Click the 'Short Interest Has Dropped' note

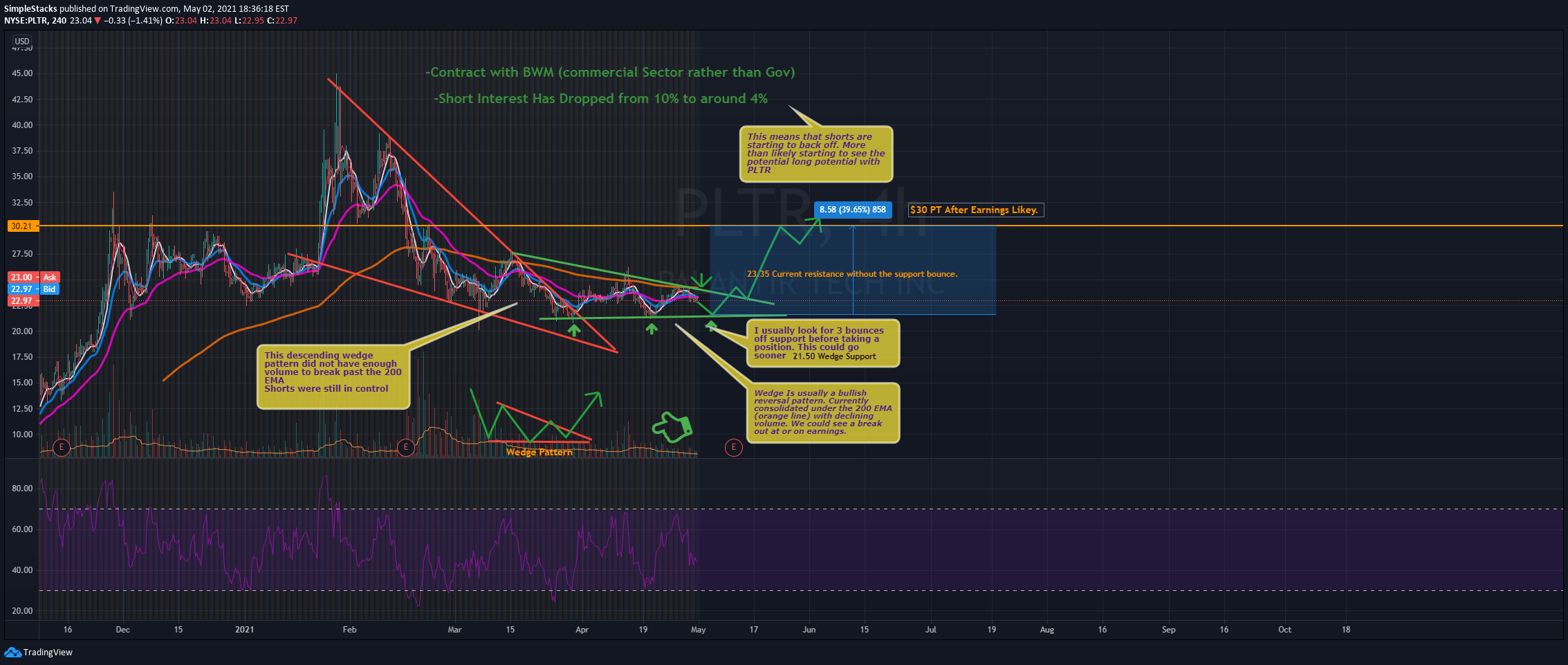601,98
